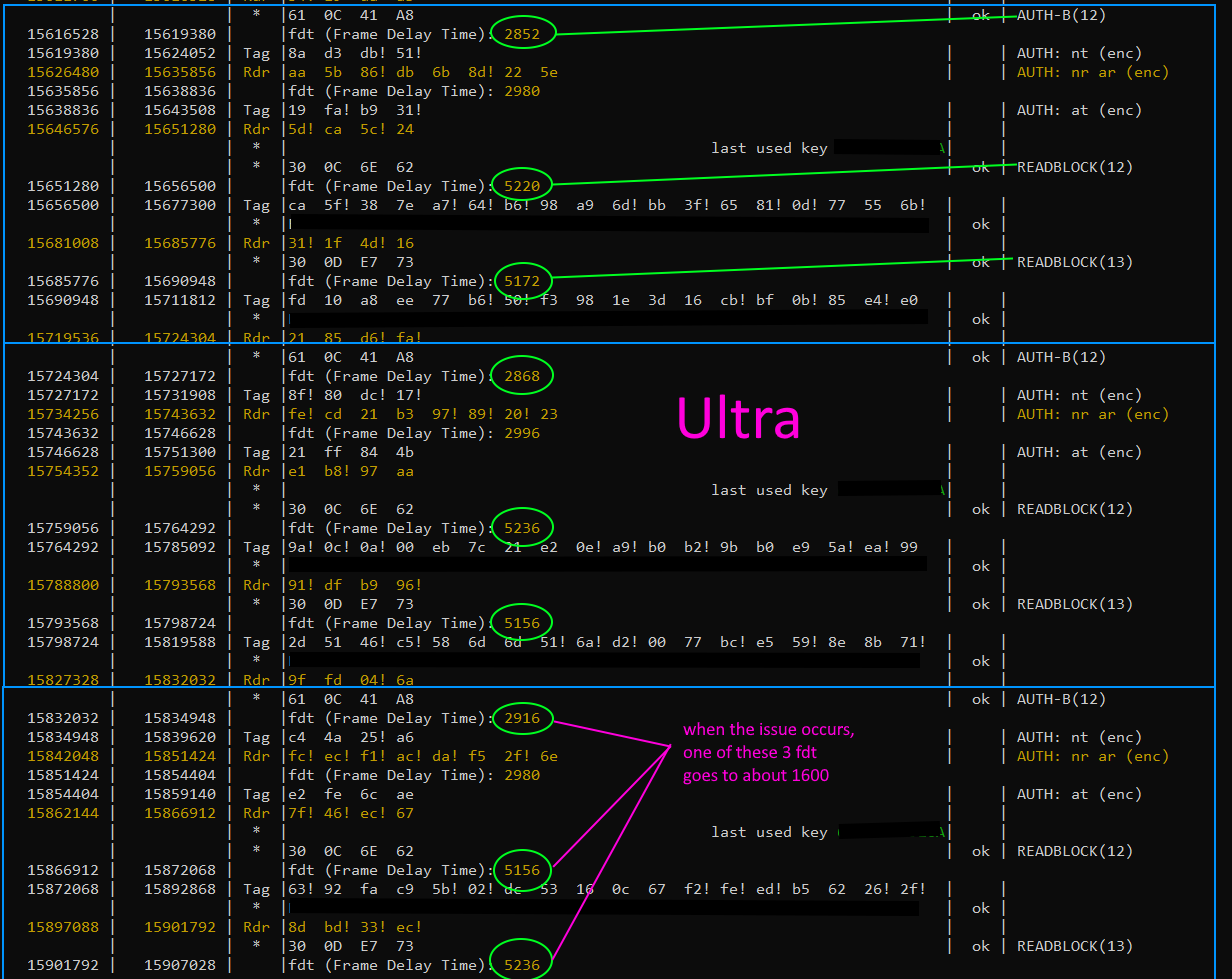Image resolution: width=1232 pixels, height=979 pixels.
Task: Select the circled 5172 frame delay time
Action: [522, 281]
